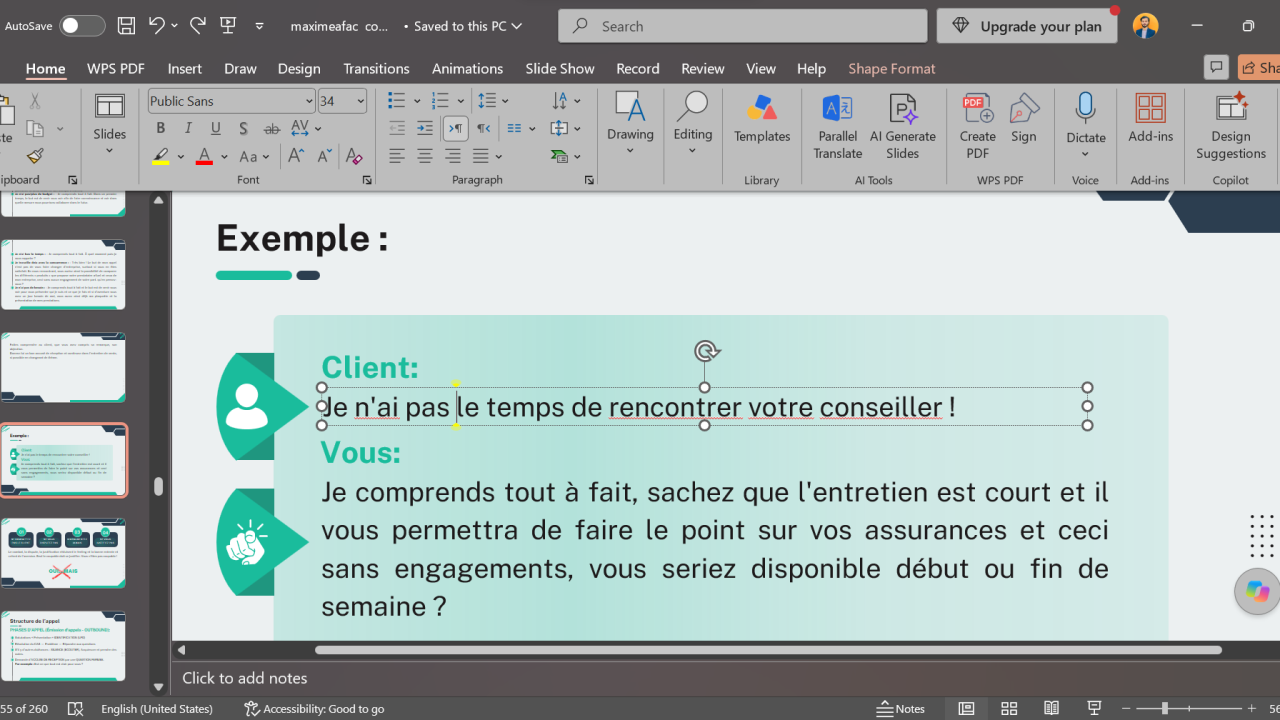This screenshot has width=1280, height=720.
Task: Decrease the font size
Action: coord(324,156)
